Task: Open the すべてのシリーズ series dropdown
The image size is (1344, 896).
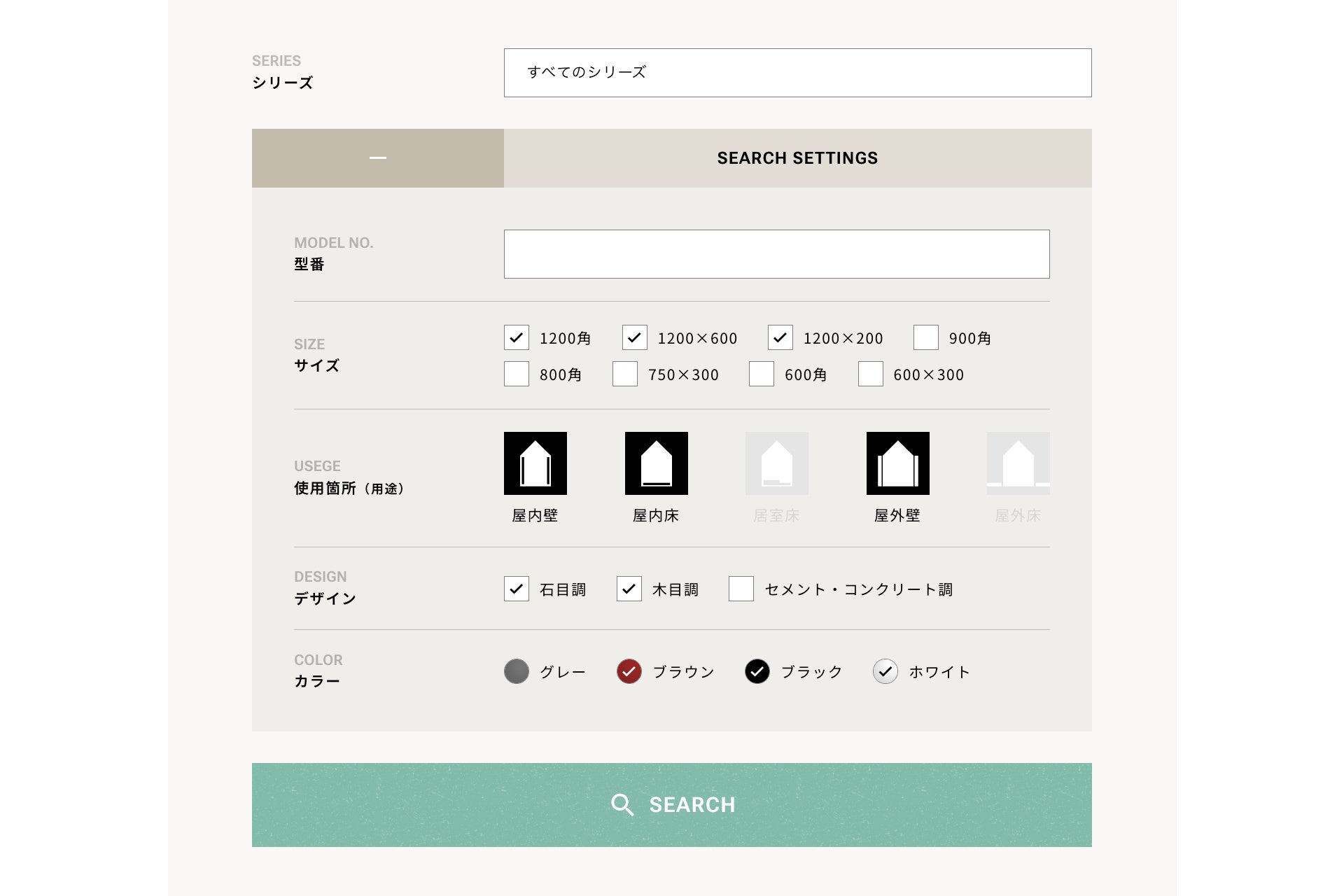Action: click(x=797, y=73)
